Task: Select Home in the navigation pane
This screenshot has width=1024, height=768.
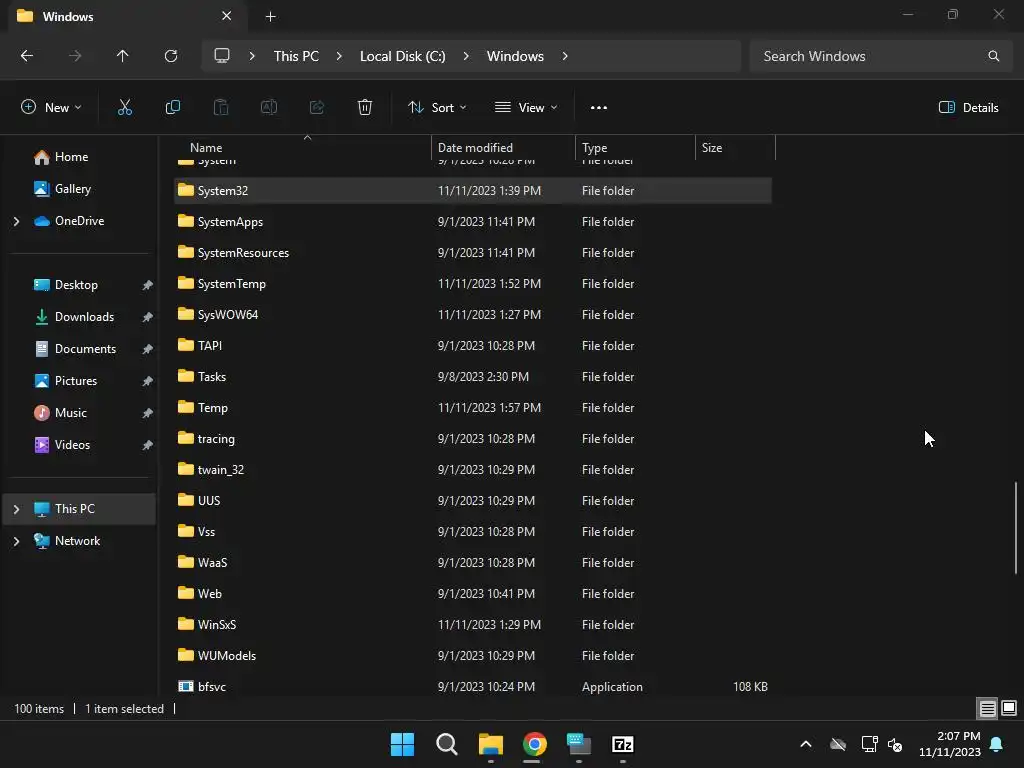Action: click(x=71, y=157)
